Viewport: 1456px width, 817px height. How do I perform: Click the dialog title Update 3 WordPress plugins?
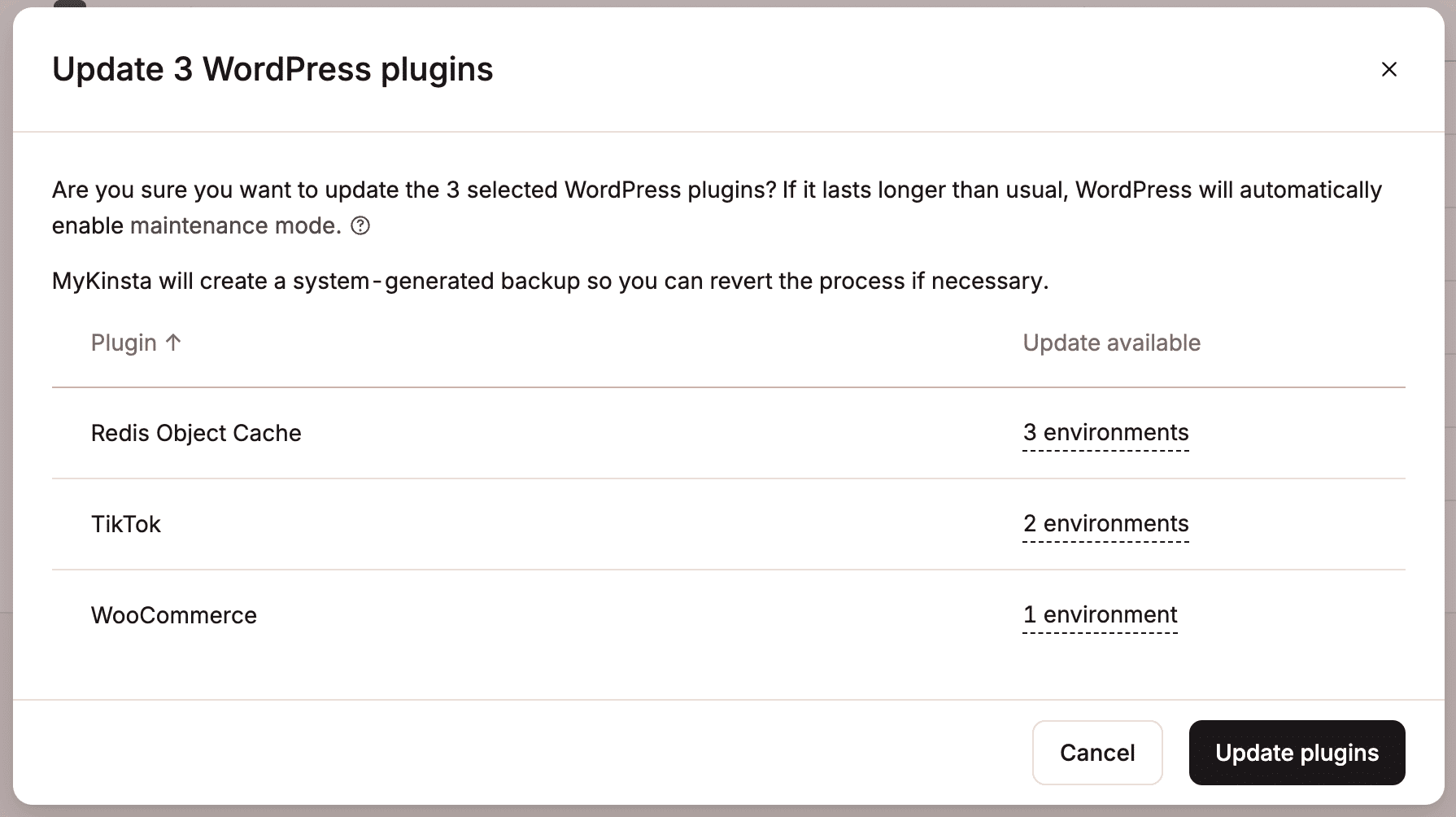coord(272,69)
